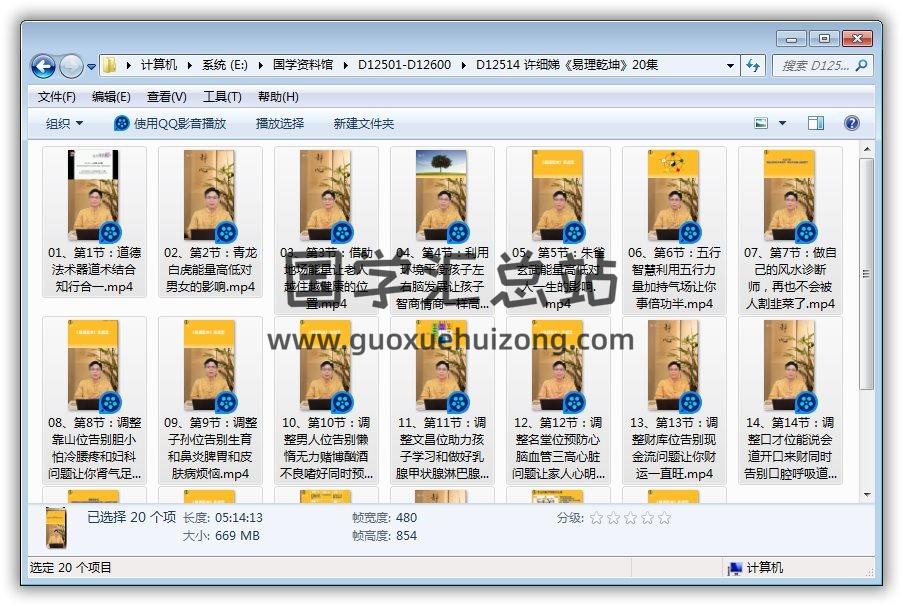903x606 pixels.
Task: Rate five stars in 分级
Action: [x=665, y=518]
